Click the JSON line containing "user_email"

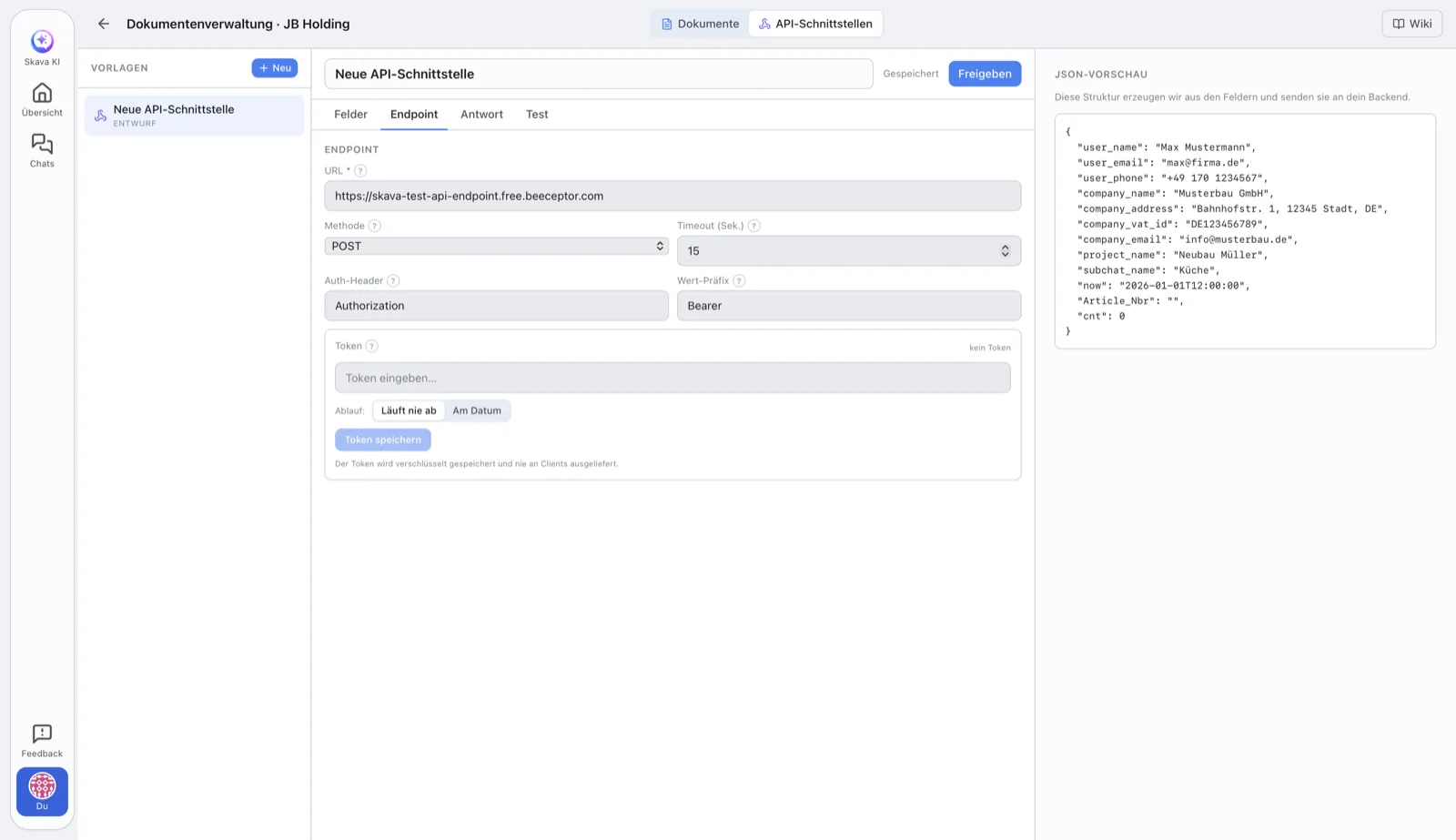pyautogui.click(x=1164, y=163)
